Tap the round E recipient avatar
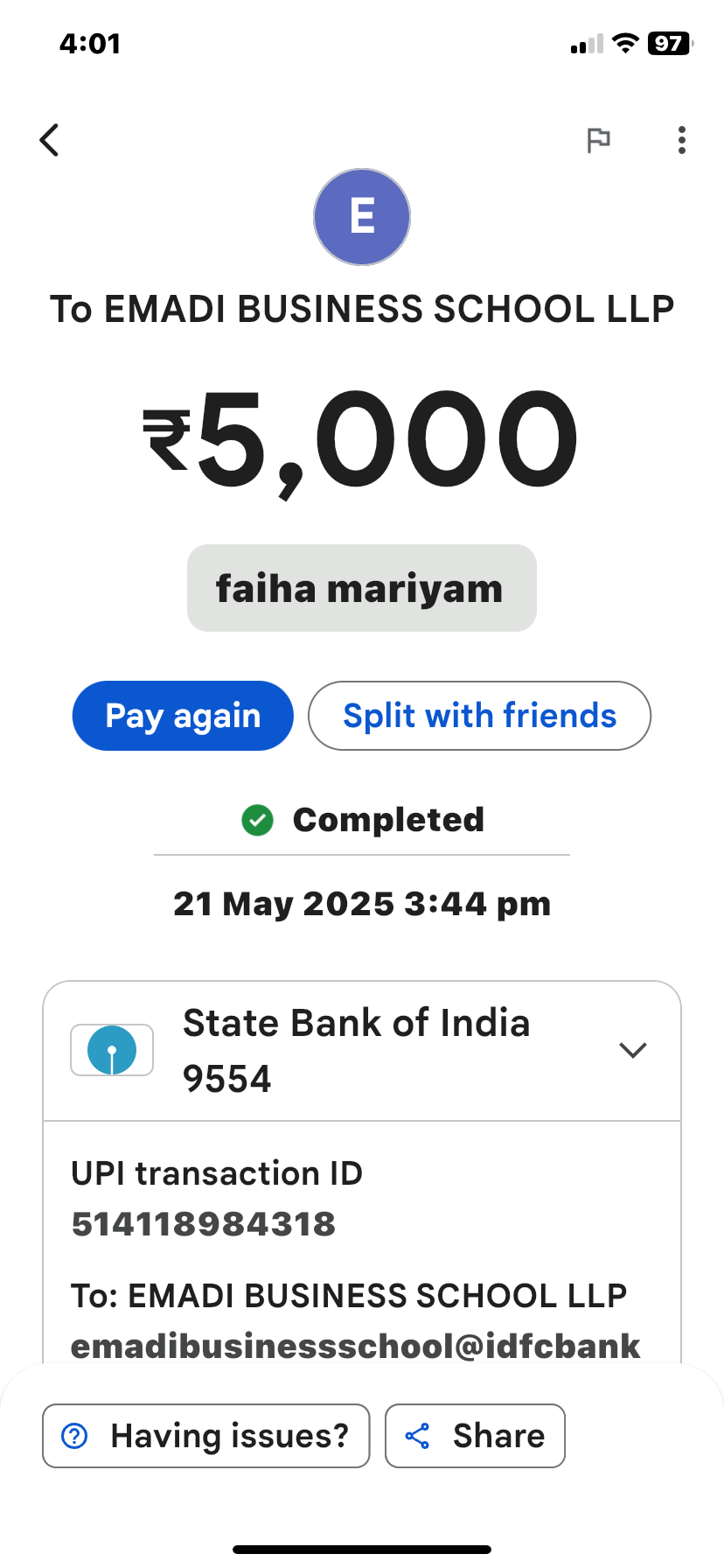 362,217
